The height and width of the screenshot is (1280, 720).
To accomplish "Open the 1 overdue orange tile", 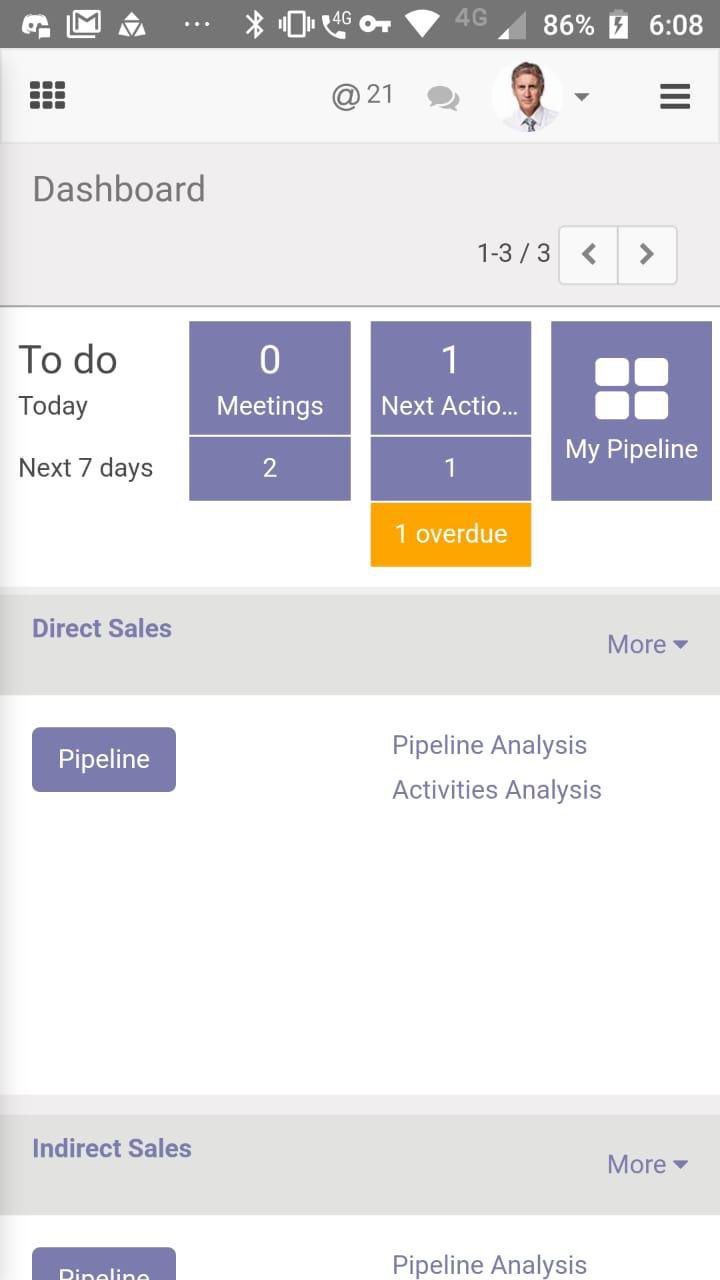I will pos(450,534).
